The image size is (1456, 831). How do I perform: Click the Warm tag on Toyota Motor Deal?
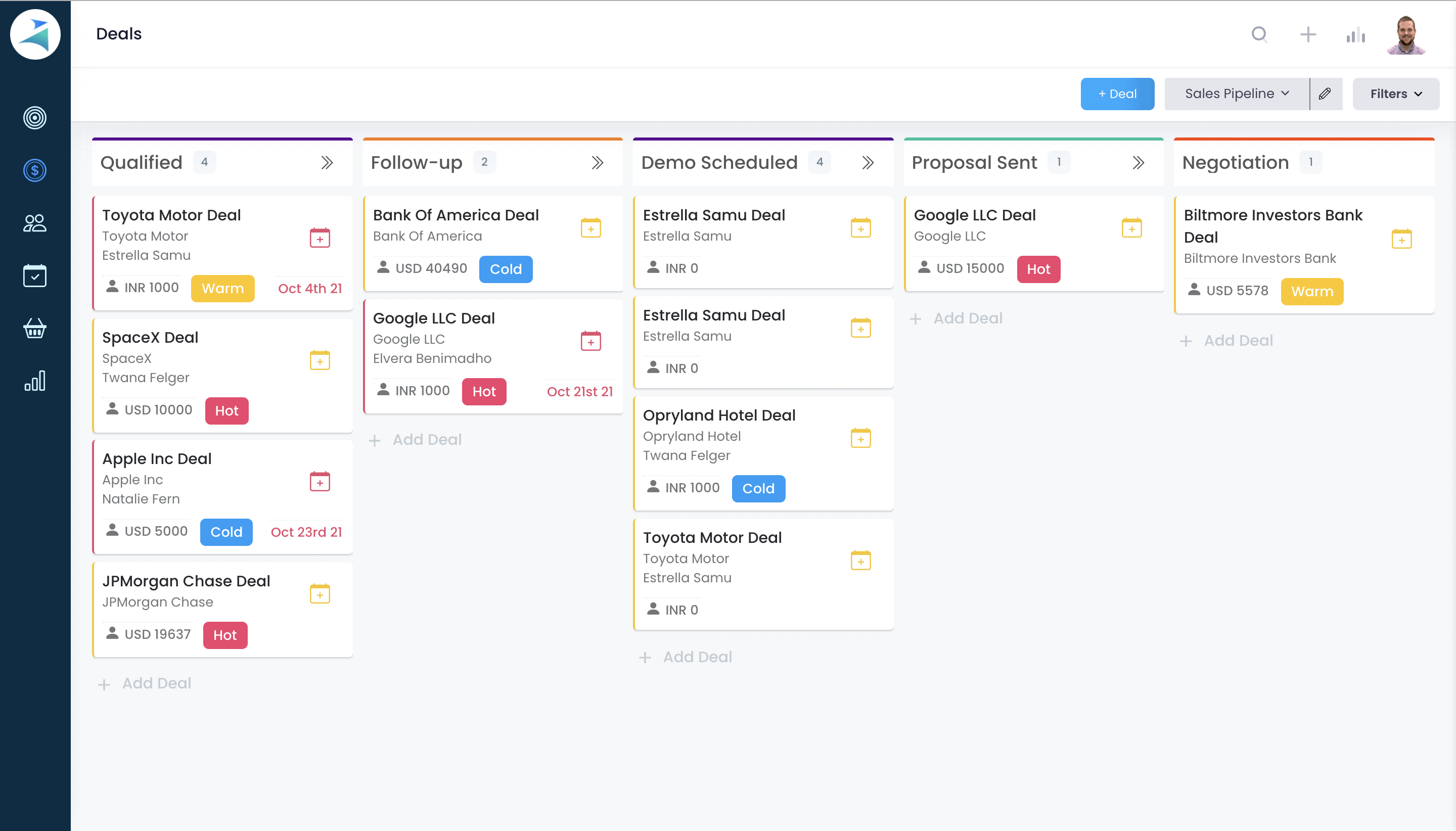pos(222,288)
